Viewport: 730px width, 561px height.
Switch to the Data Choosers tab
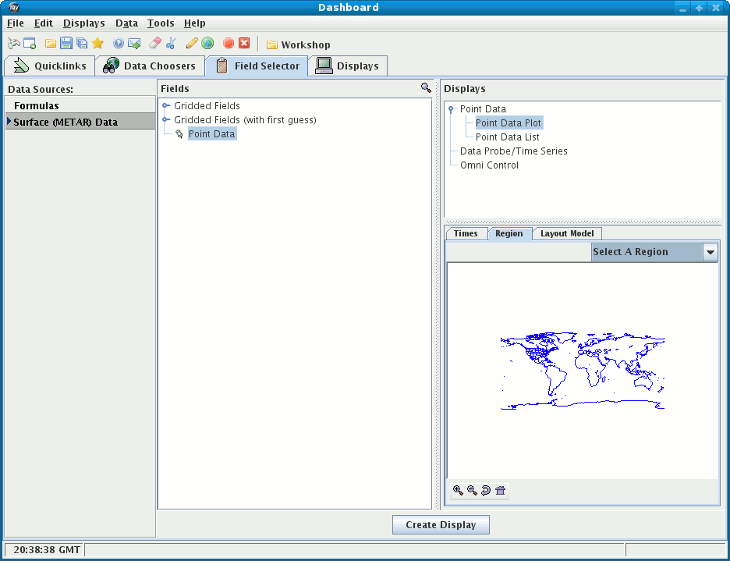tap(150, 66)
